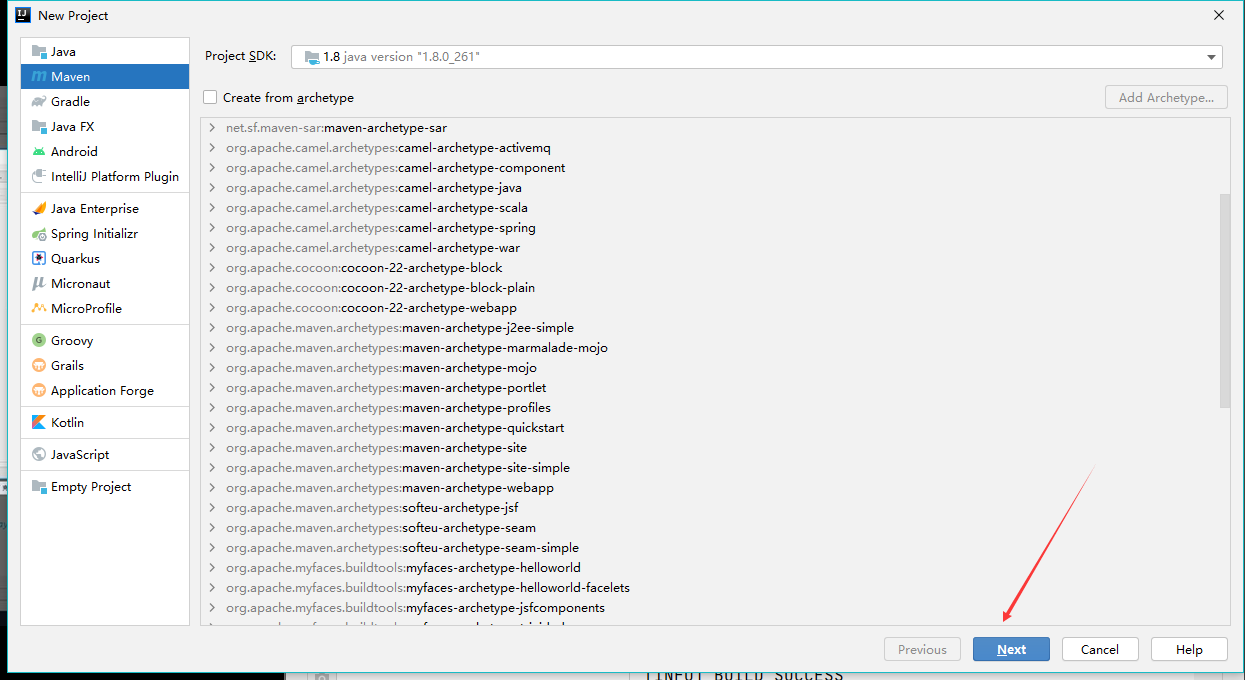Screen dimensions: 1245x680
Task: Click the Cancel button
Action: 1100,649
